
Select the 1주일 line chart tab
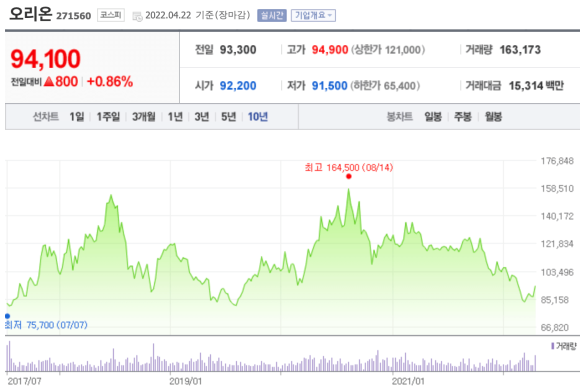(108, 117)
